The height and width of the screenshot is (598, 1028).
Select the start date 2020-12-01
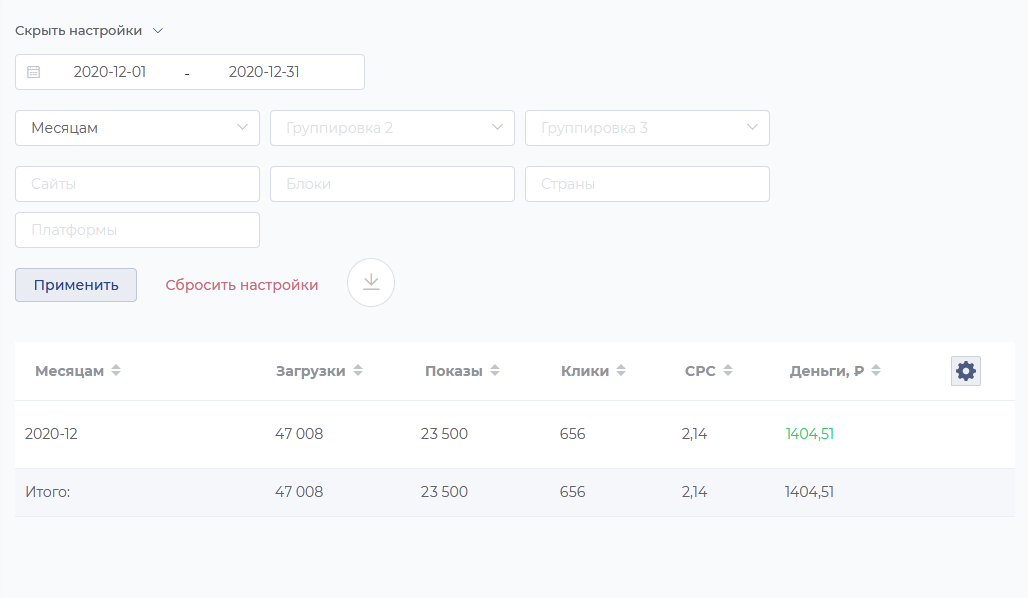pos(110,72)
